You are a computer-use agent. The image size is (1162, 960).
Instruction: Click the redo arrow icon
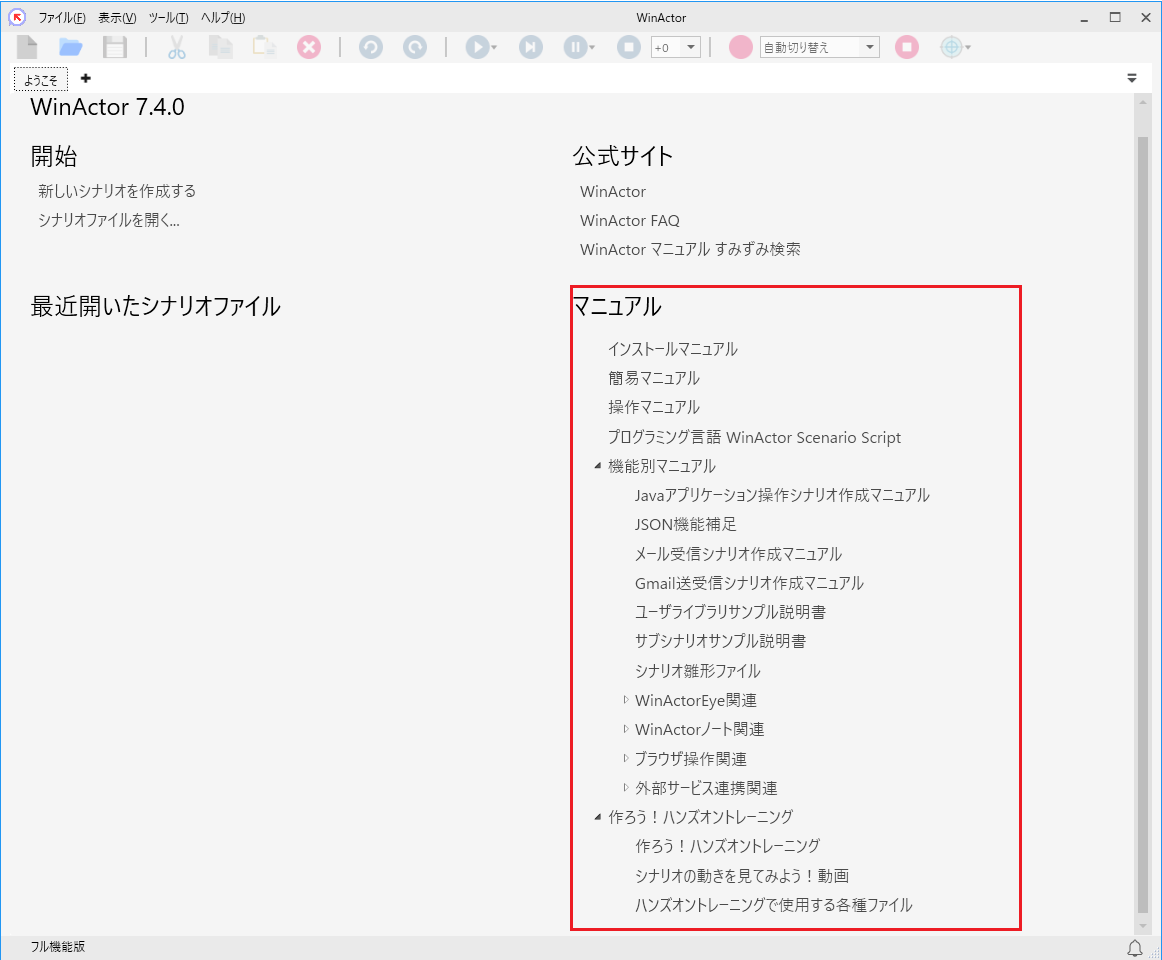[415, 47]
